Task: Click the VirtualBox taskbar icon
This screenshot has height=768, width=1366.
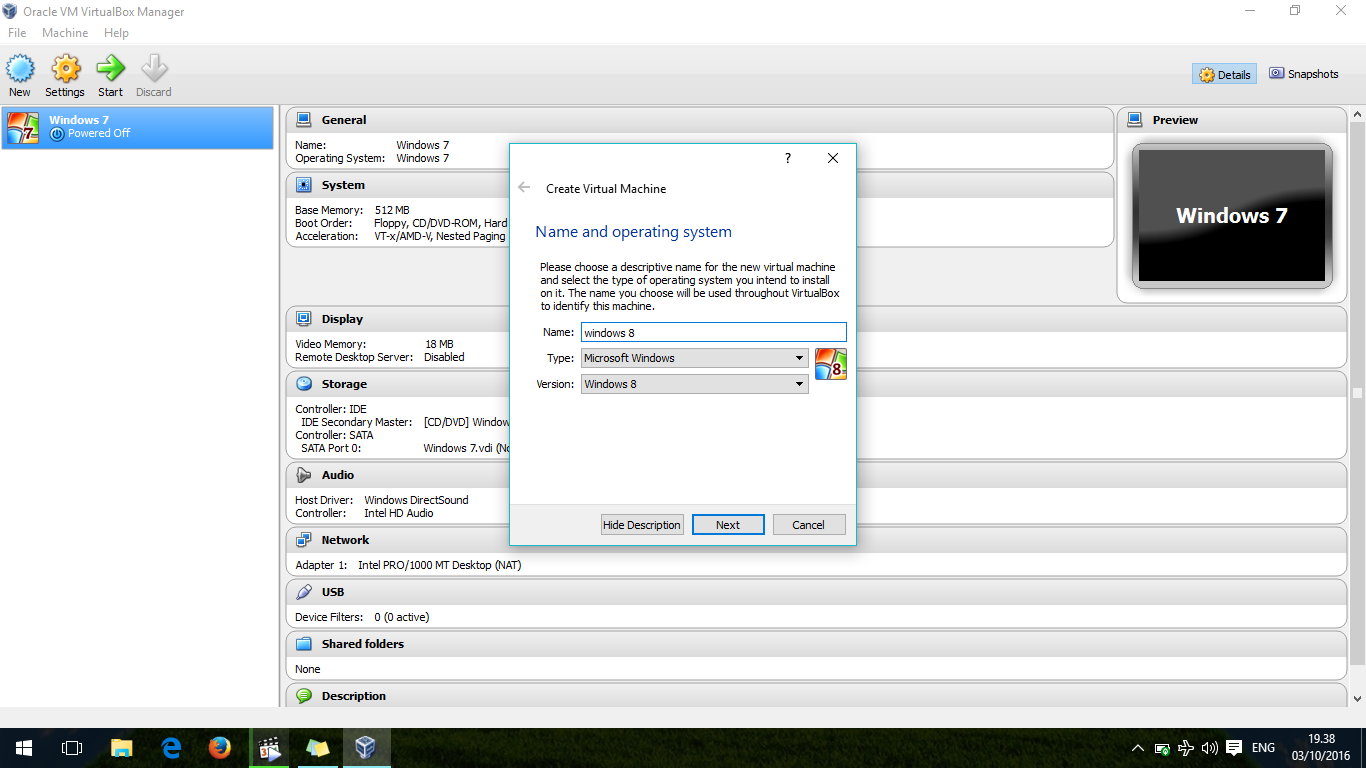Action: [x=366, y=748]
